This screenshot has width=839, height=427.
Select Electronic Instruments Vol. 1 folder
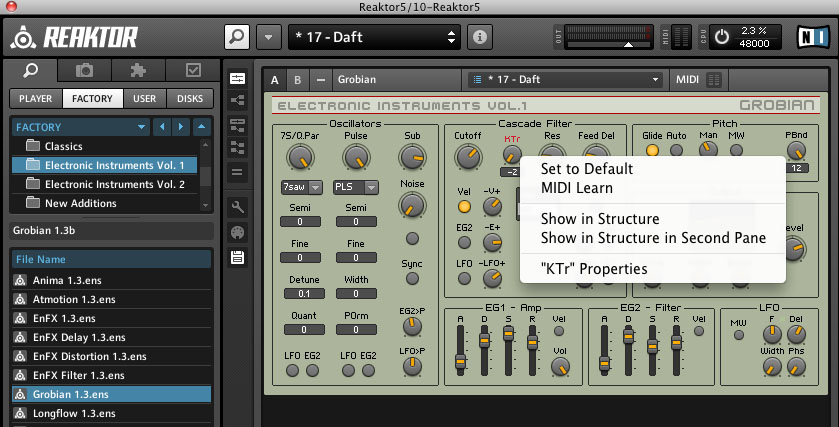(105, 165)
